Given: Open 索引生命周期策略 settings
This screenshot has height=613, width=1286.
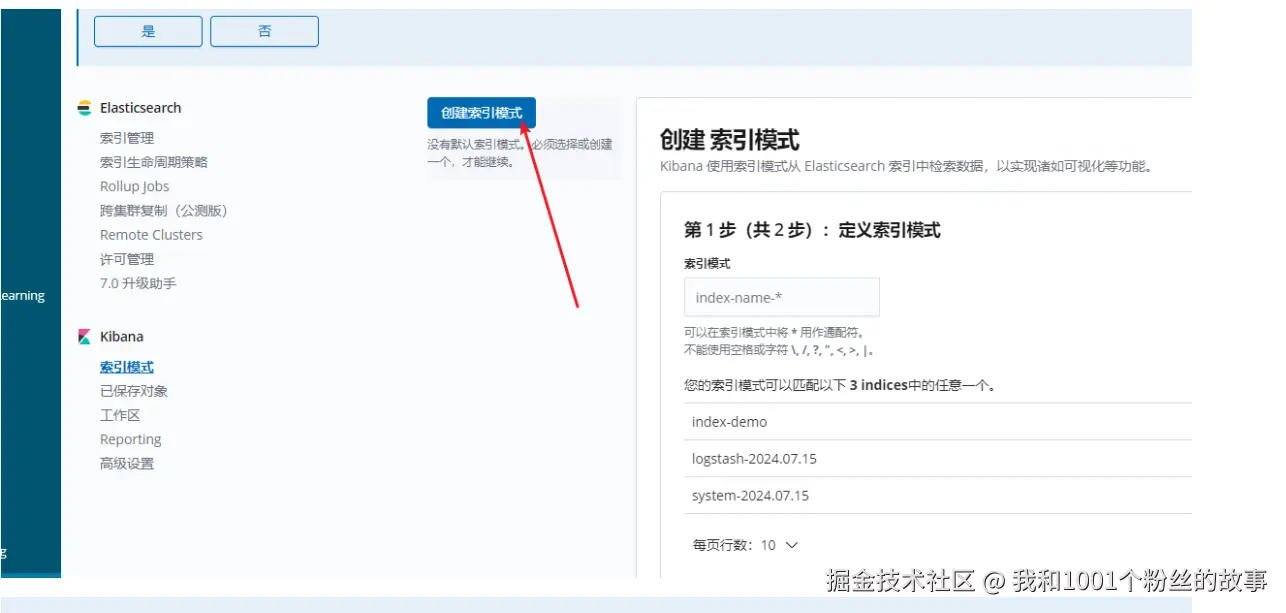Looking at the screenshot, I should [154, 162].
